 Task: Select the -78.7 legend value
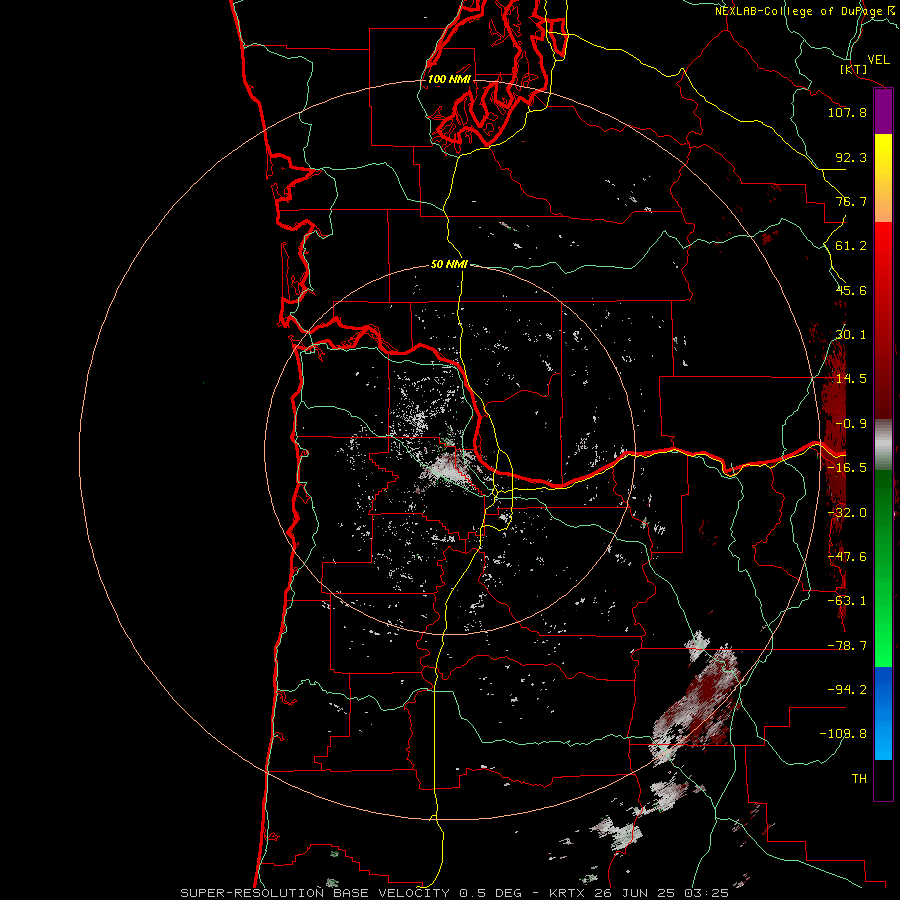pos(847,646)
